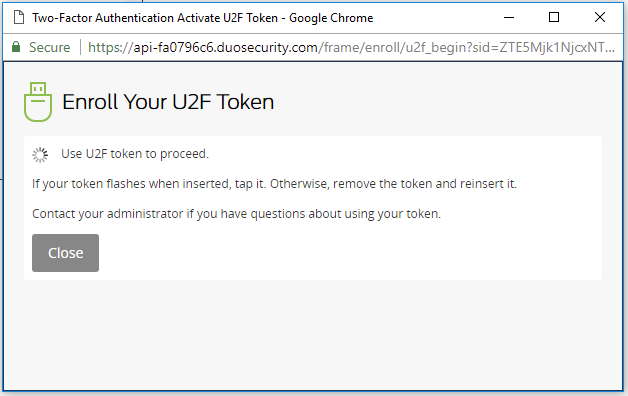Click the green padlock icon
Screen dimensions: 628x396
16,47
